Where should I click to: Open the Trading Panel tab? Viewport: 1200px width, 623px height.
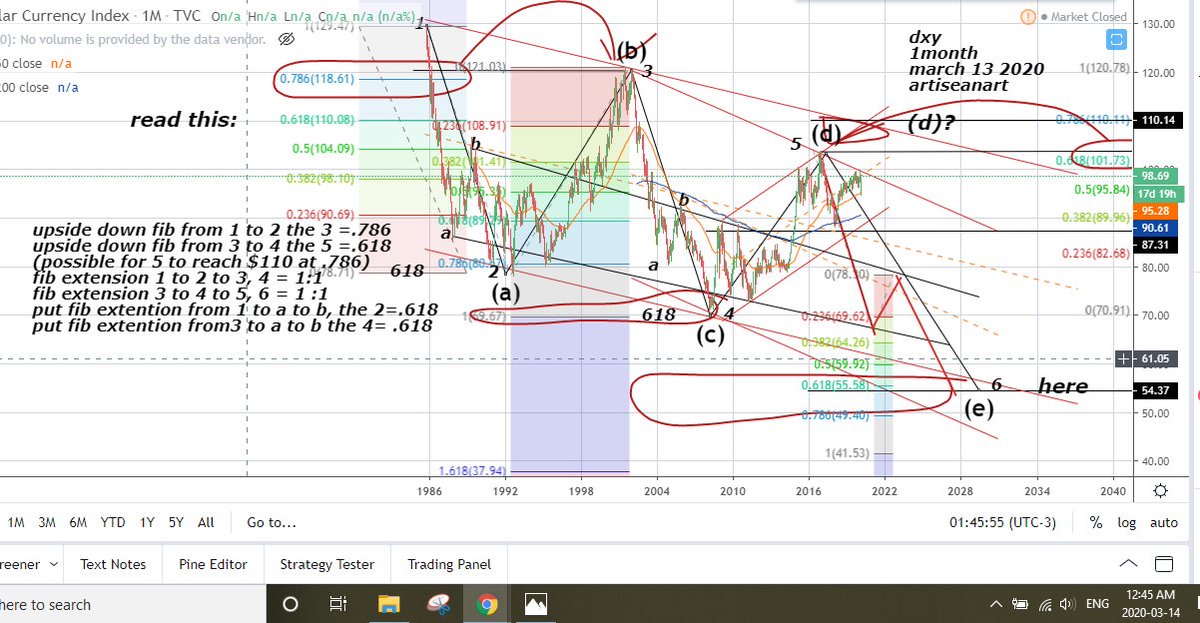(449, 564)
